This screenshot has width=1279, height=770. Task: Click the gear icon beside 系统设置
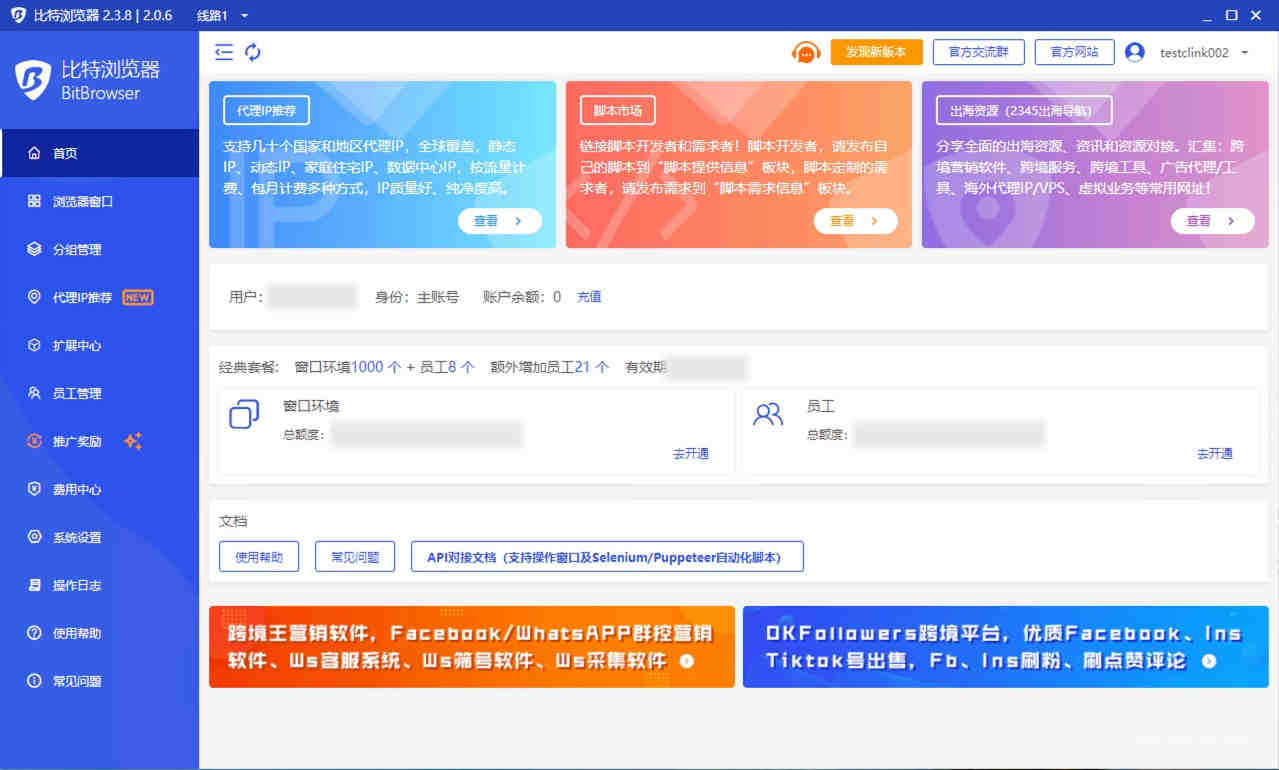click(x=34, y=537)
